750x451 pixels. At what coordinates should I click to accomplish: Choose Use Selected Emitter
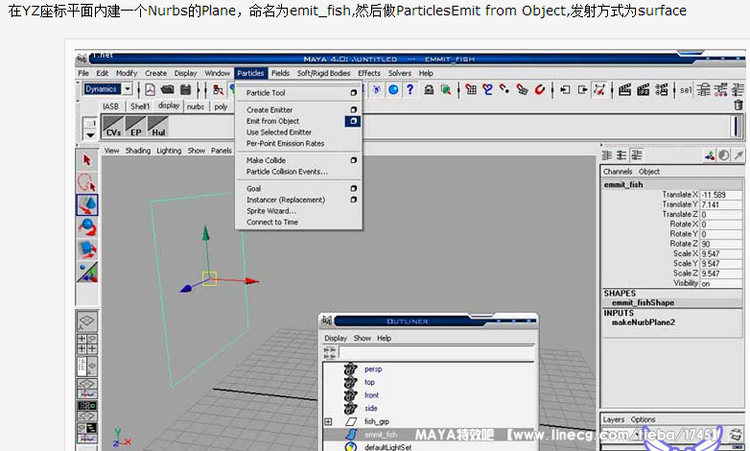click(x=279, y=132)
